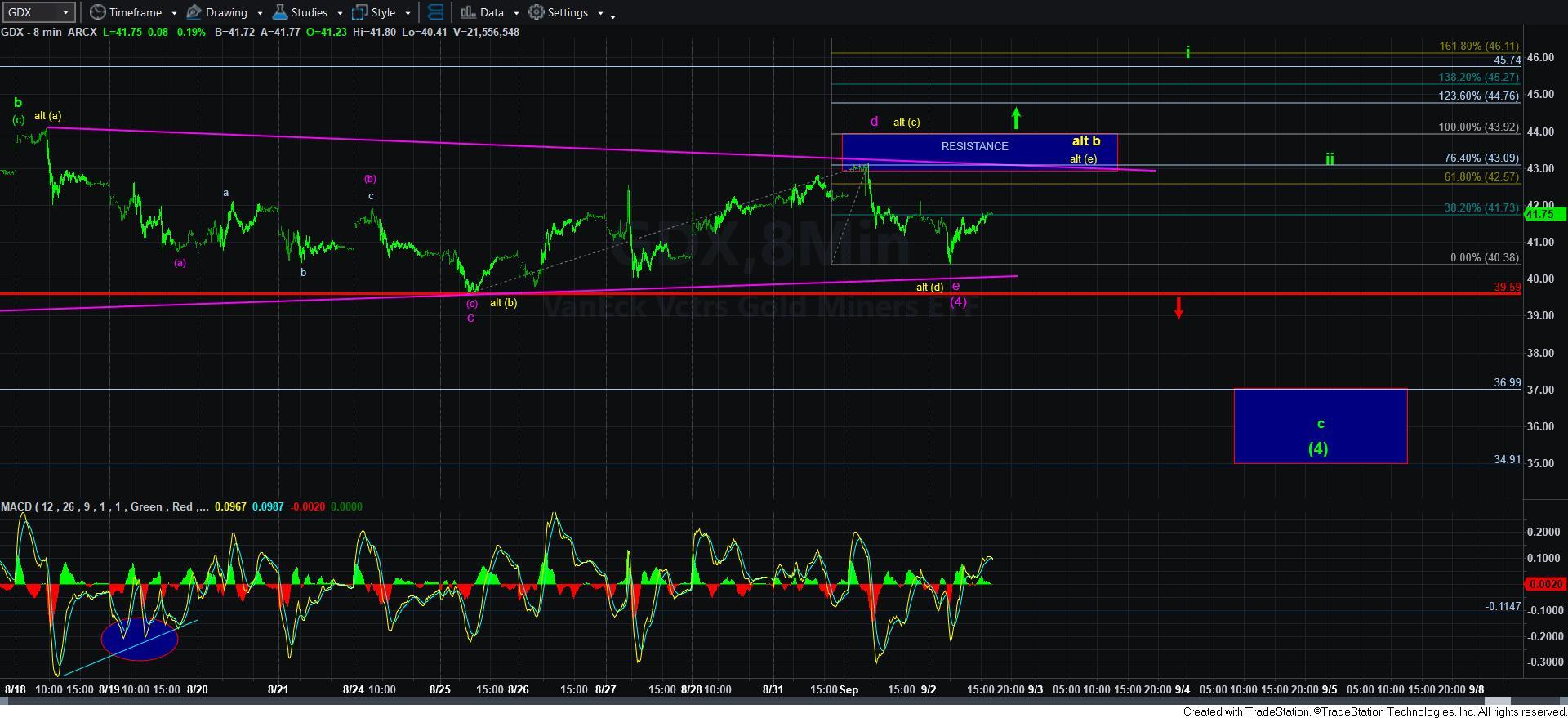The image size is (1568, 718).
Task: Select the MACD study label
Action: point(105,506)
